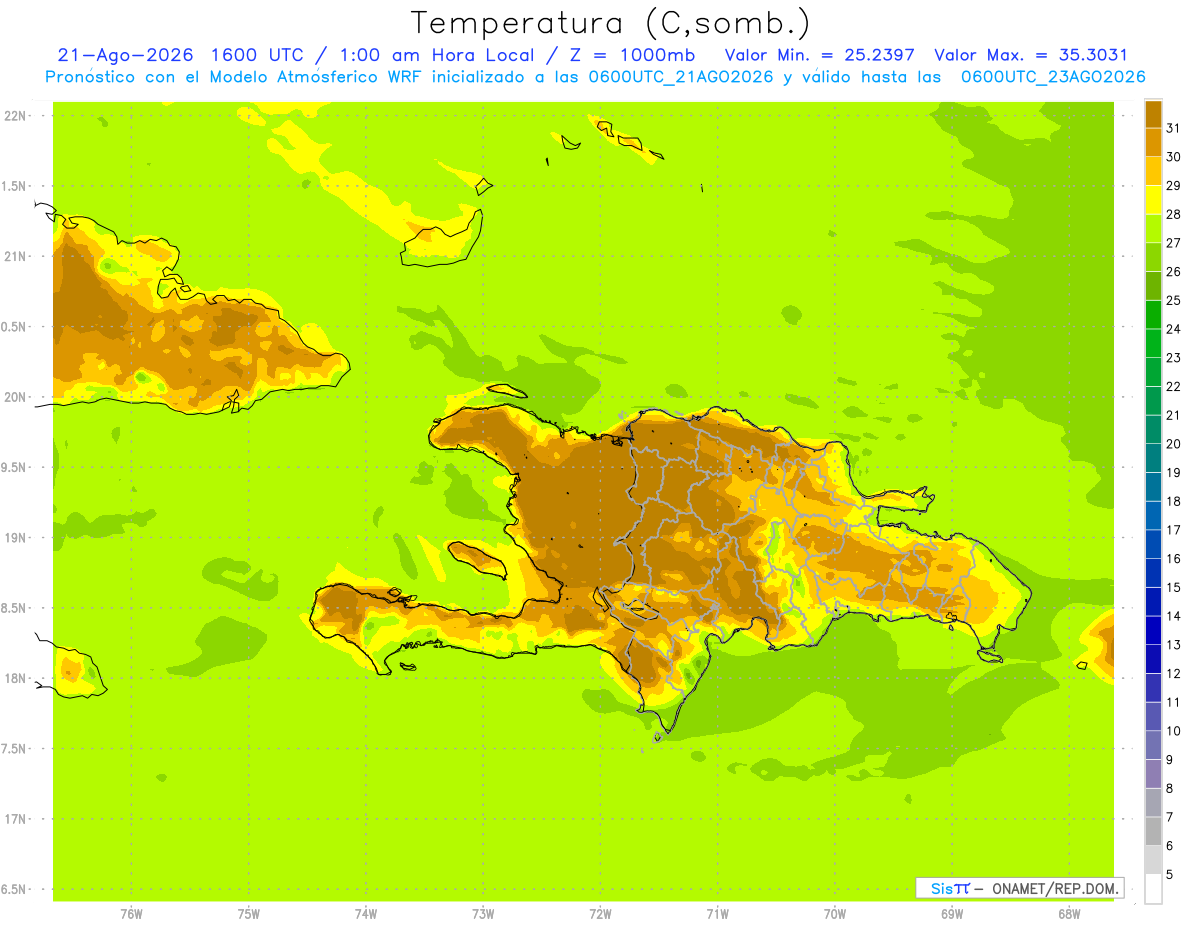Click the legend value "20"
This screenshot has height=927, width=1200.
1174,444
